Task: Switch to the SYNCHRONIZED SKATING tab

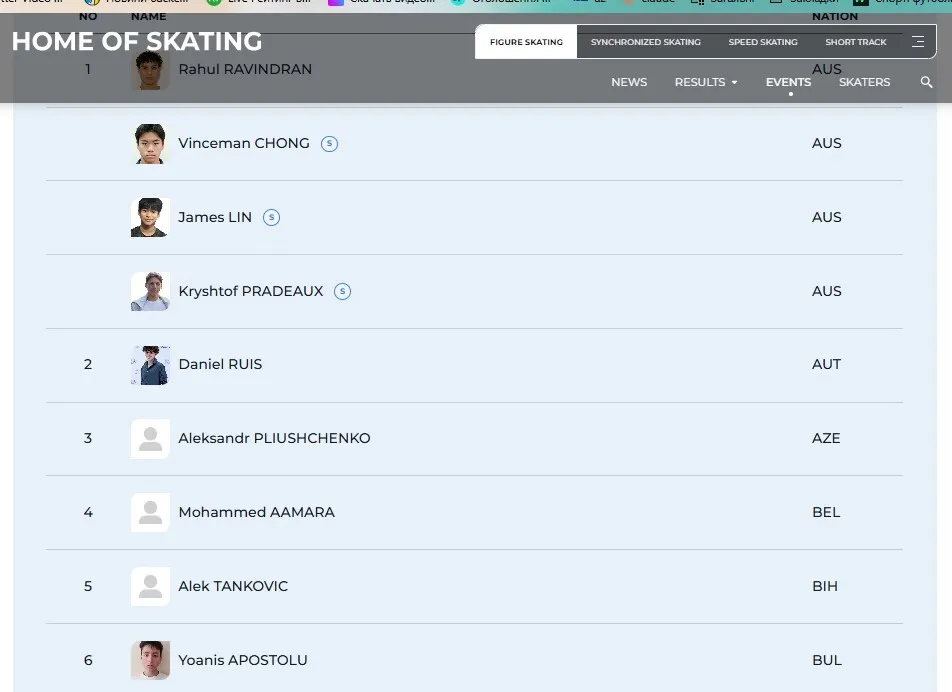Action: click(645, 42)
